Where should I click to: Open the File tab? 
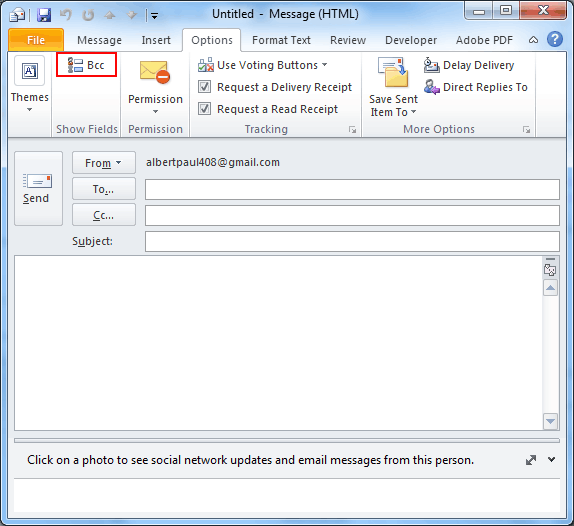pos(36,40)
